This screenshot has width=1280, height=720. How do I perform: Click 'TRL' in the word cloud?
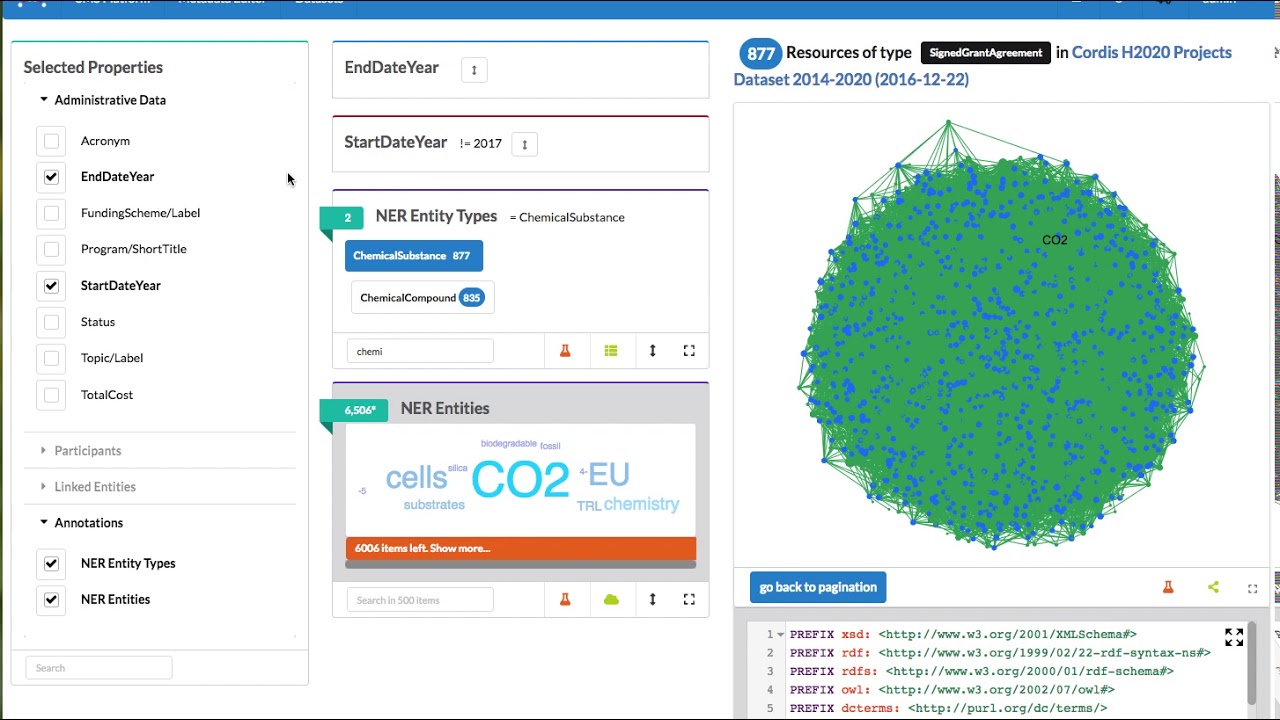point(589,506)
